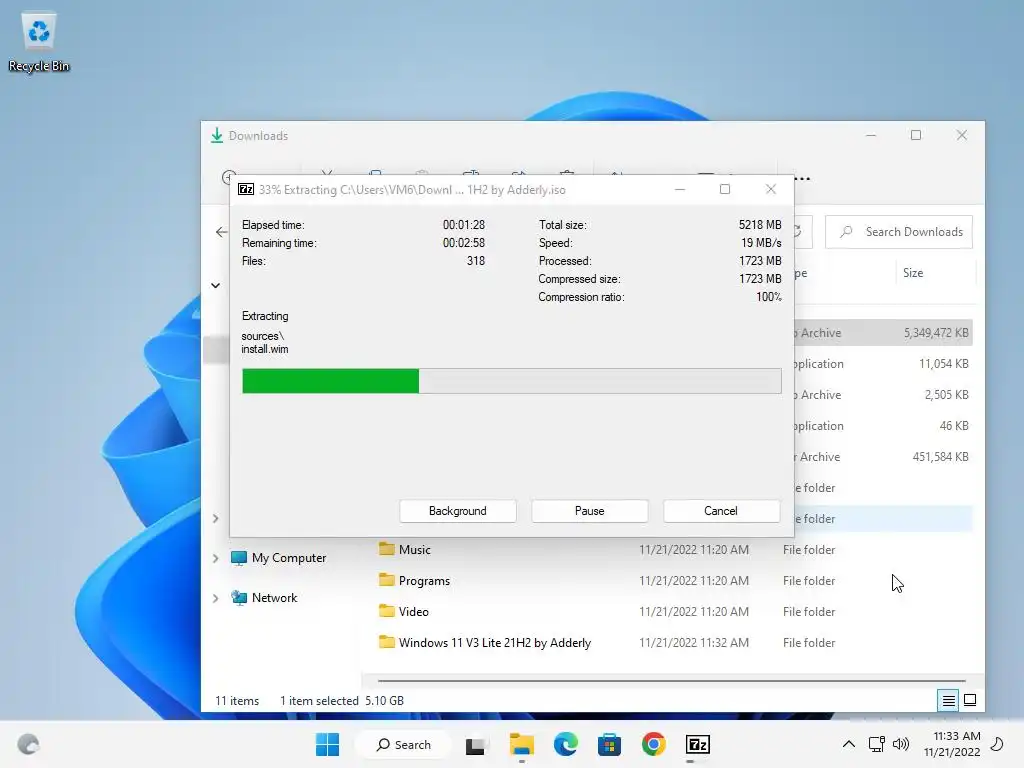1024x768 pixels.
Task: Select Network in navigation pane
Action: point(274,598)
